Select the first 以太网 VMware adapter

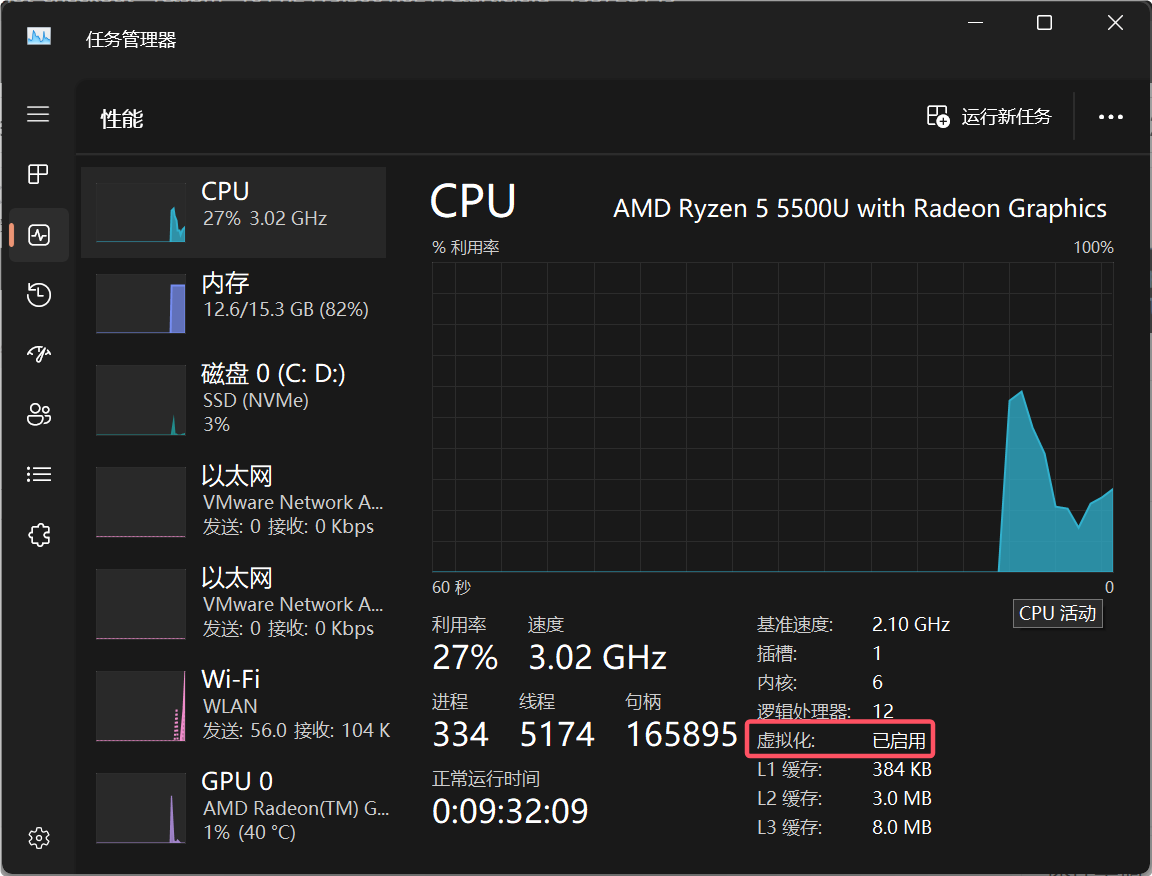234,501
